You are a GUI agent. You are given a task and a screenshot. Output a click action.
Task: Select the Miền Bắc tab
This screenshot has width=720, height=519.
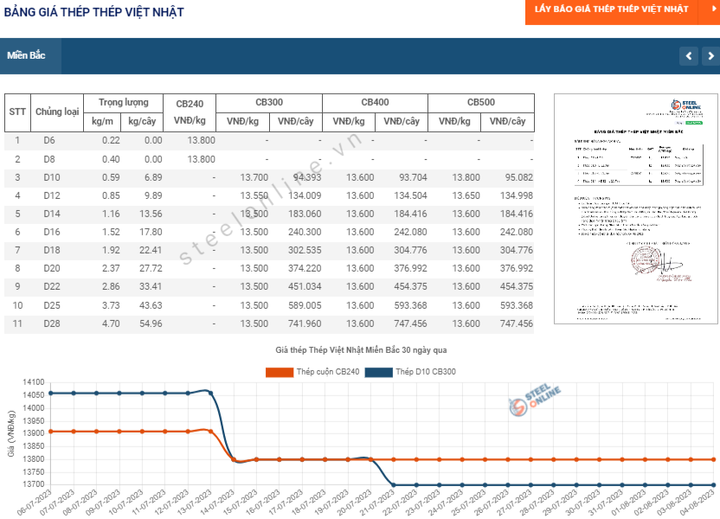(27, 56)
